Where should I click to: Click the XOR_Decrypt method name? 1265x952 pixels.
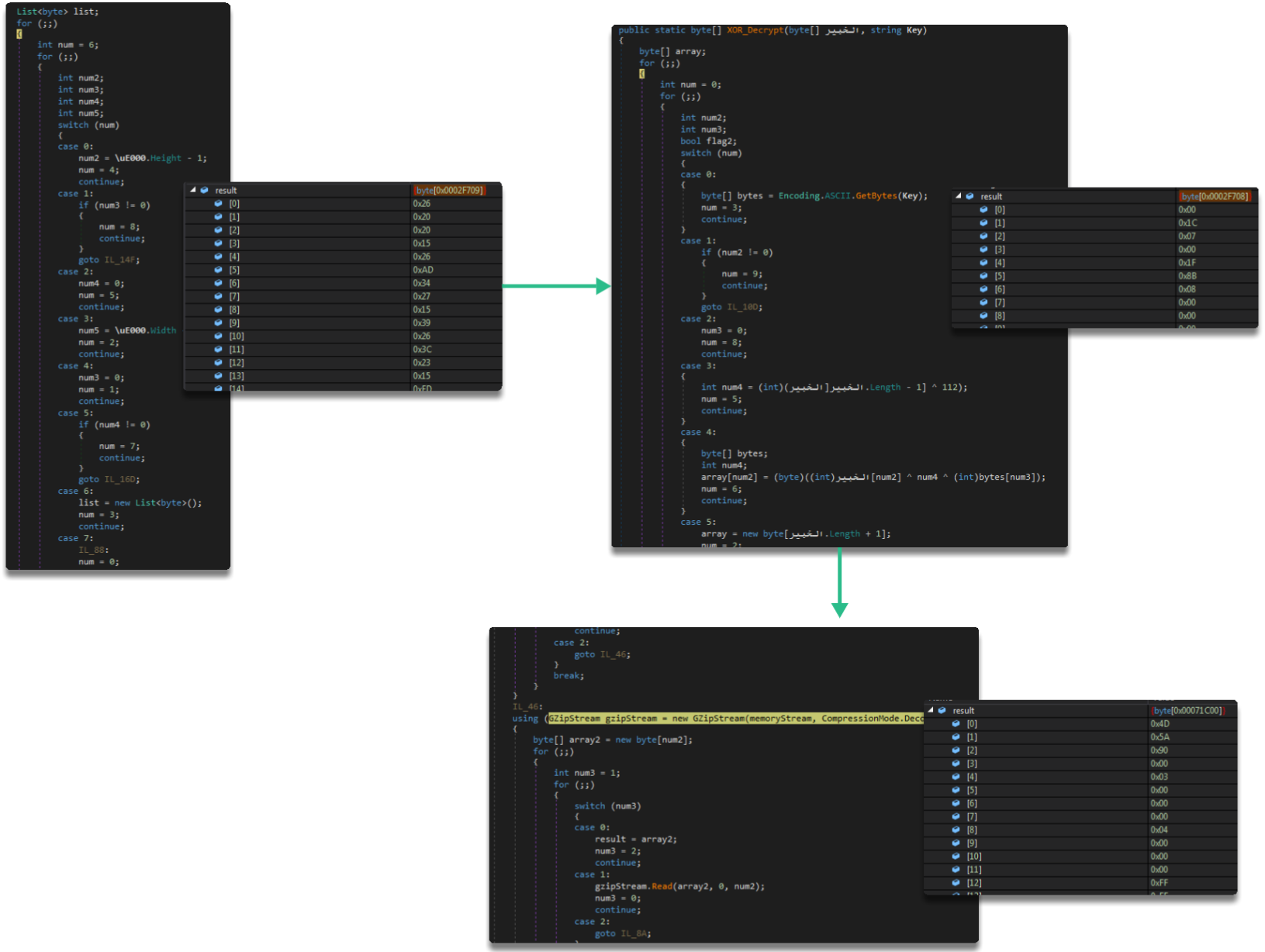click(x=755, y=30)
